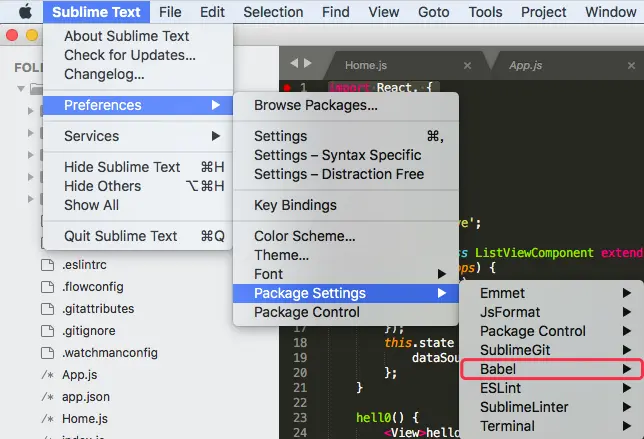Go to previous tab arrow
This screenshot has height=439, width=644.
[x=294, y=63]
